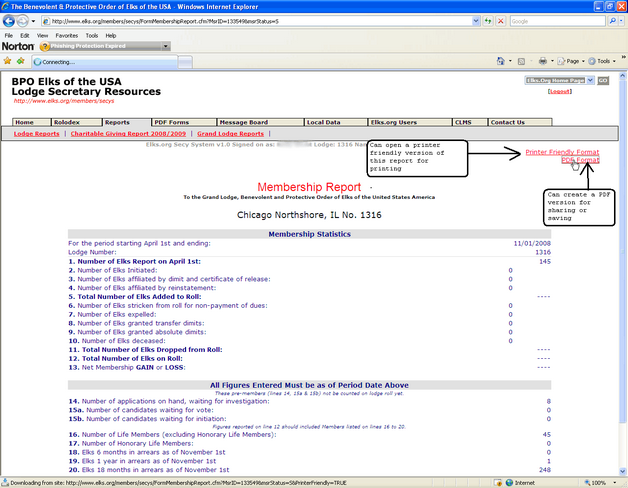This screenshot has height=488, width=628.
Task: Open the Elks.Org Home Page dropdown
Action: point(590,79)
